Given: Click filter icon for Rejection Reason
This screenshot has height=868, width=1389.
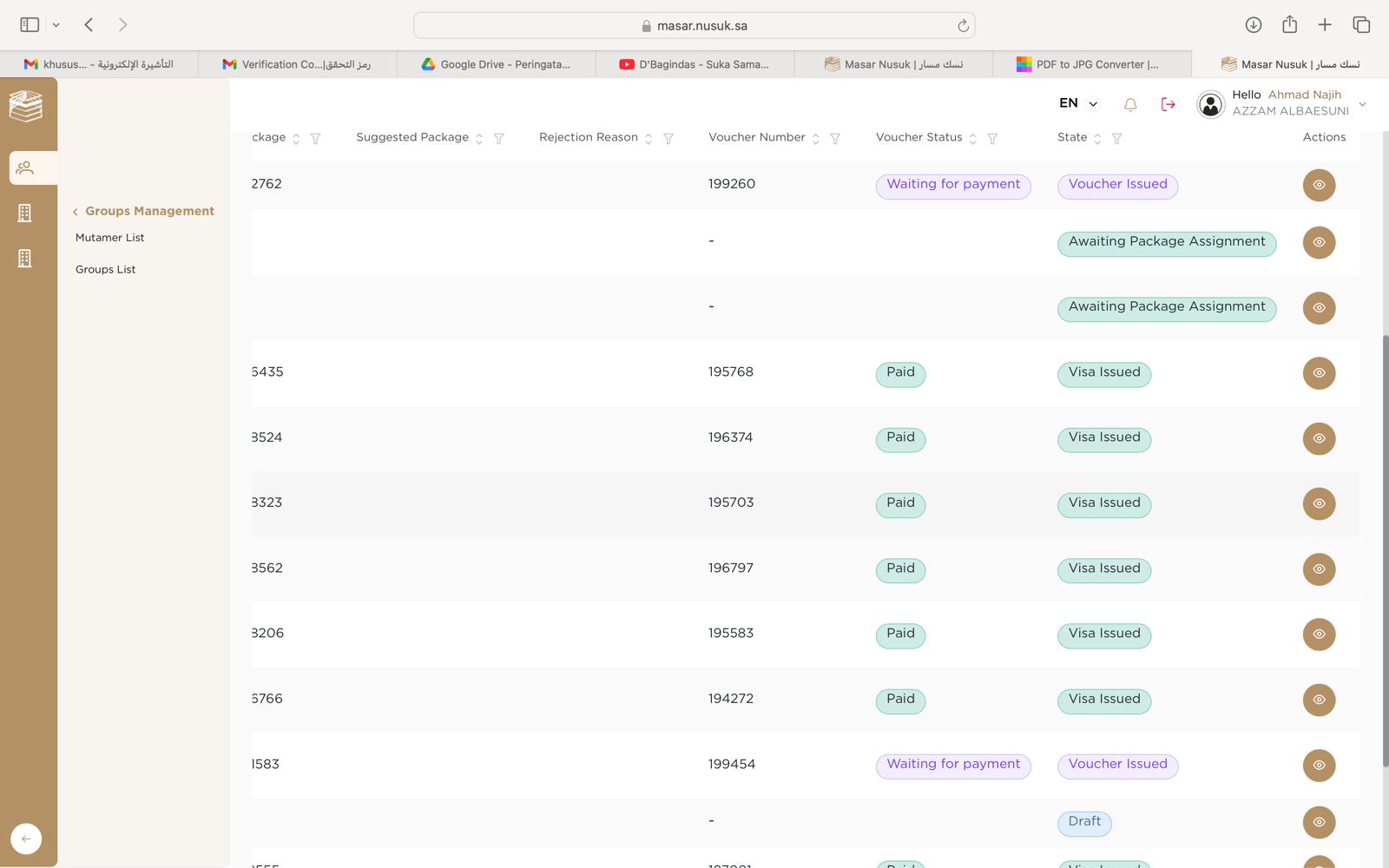Looking at the screenshot, I should 668,139.
